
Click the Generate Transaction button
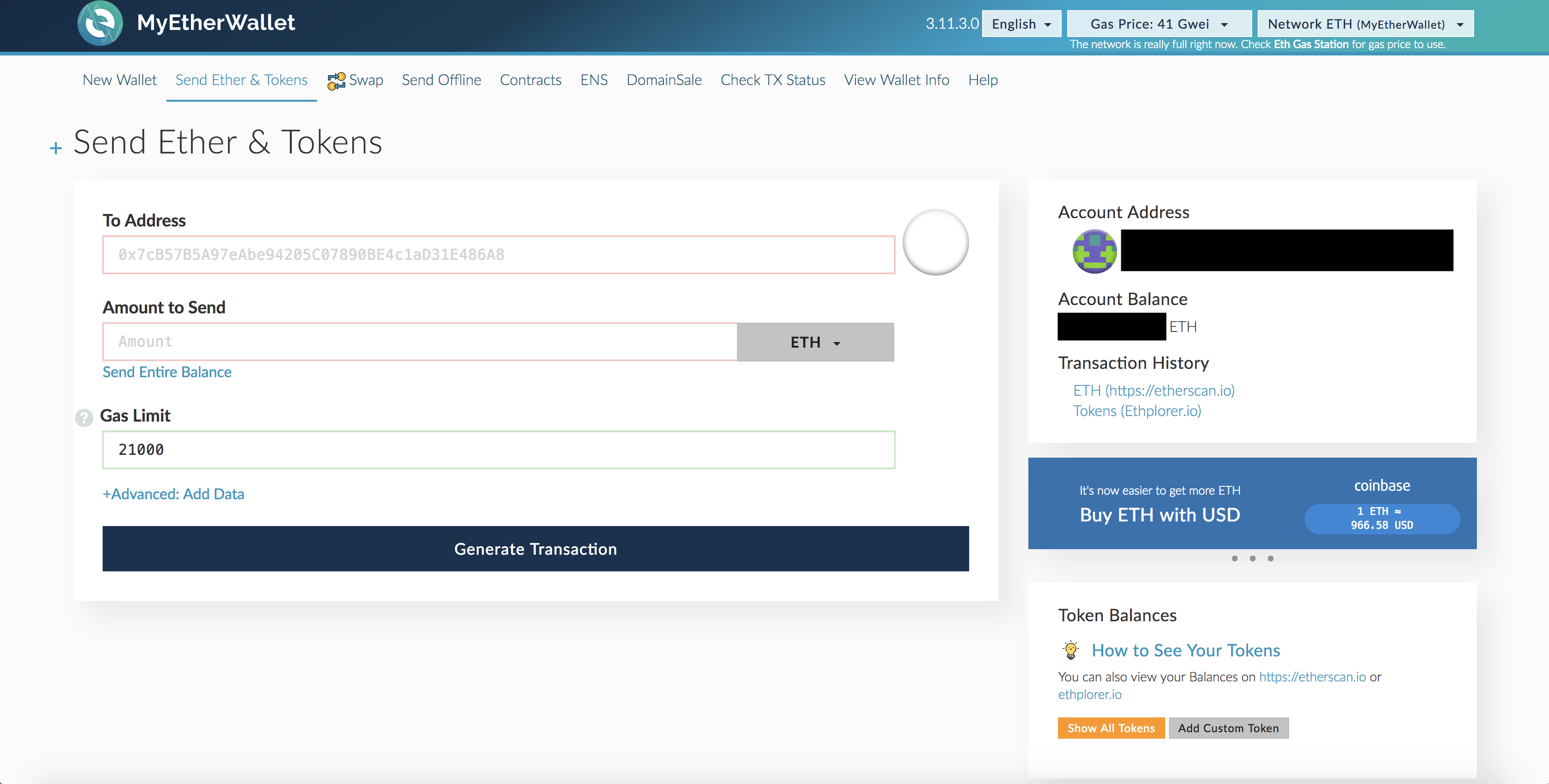(x=535, y=549)
